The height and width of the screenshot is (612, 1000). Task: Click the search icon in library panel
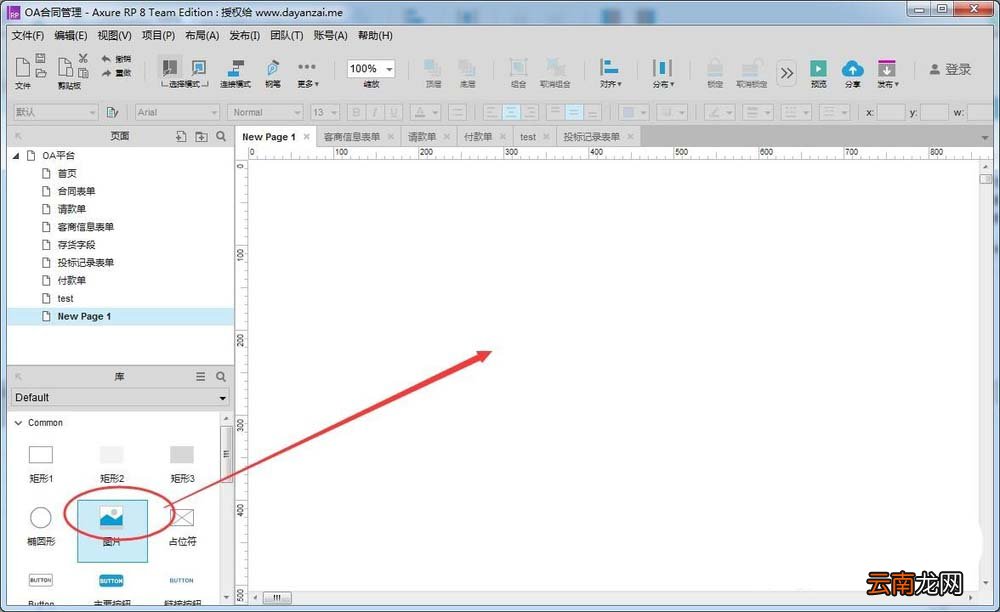click(x=221, y=377)
